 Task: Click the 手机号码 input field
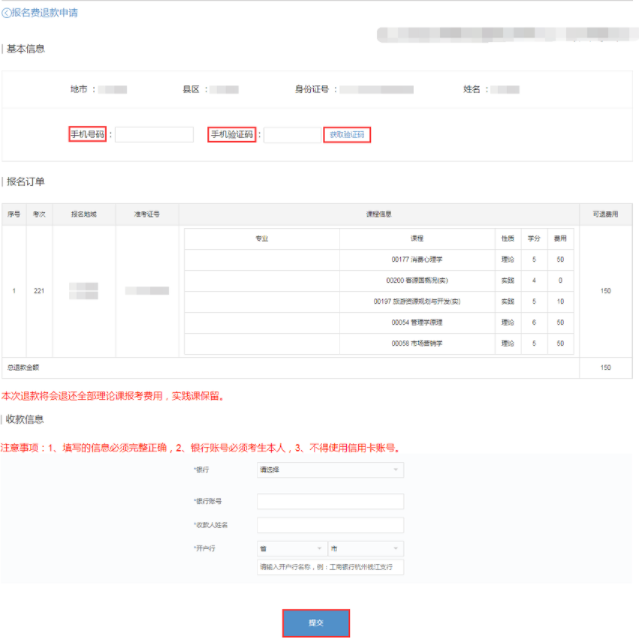154,135
